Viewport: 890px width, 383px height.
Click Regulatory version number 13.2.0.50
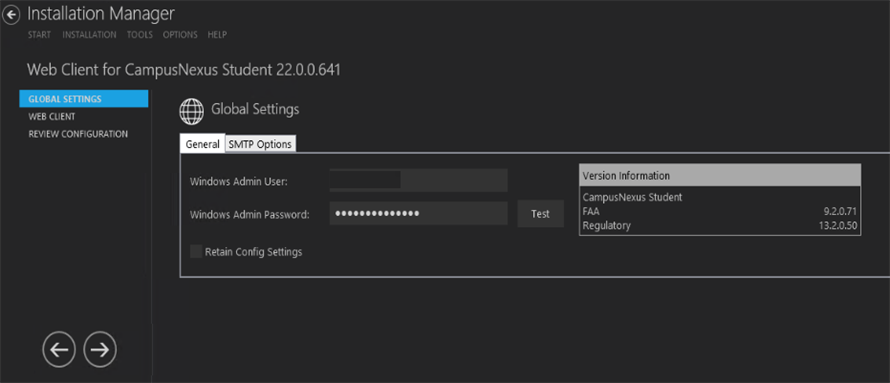(x=838, y=226)
